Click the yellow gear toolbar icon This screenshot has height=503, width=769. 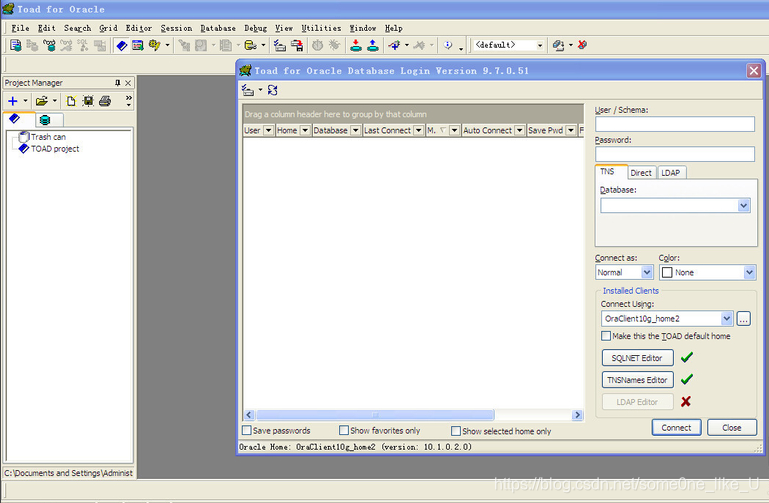tap(154, 45)
